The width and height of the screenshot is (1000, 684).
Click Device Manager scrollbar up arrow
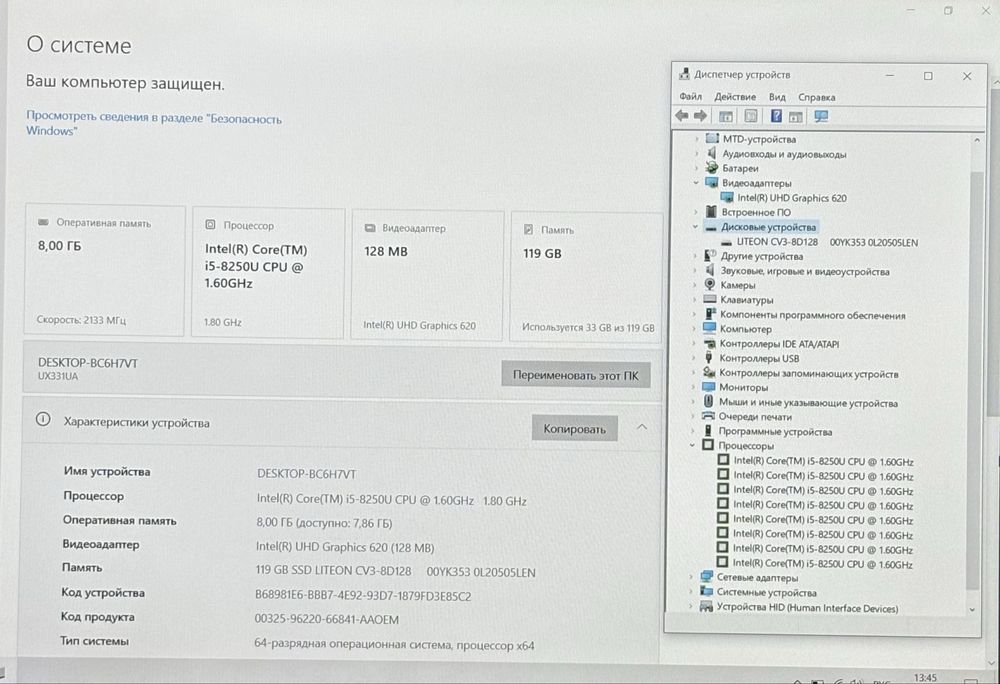point(976,140)
